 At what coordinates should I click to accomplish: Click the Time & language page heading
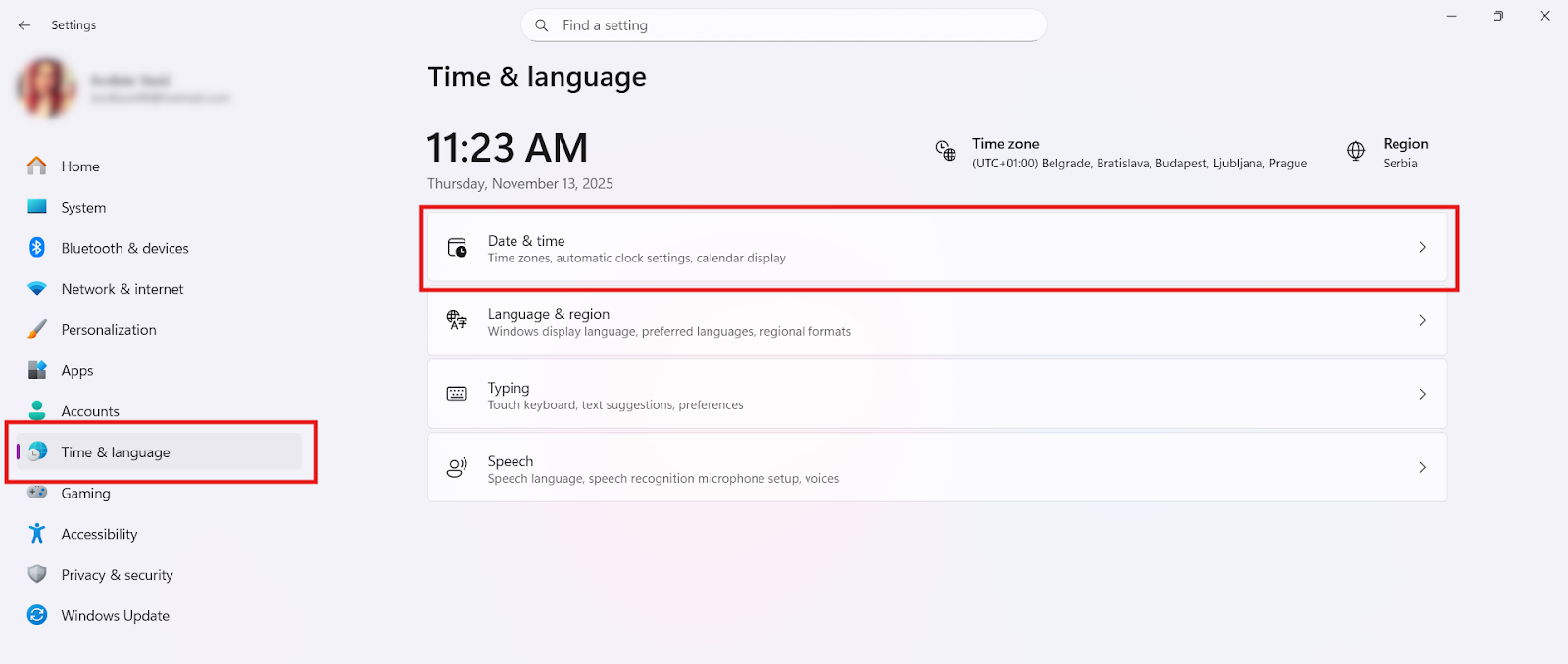coord(537,77)
